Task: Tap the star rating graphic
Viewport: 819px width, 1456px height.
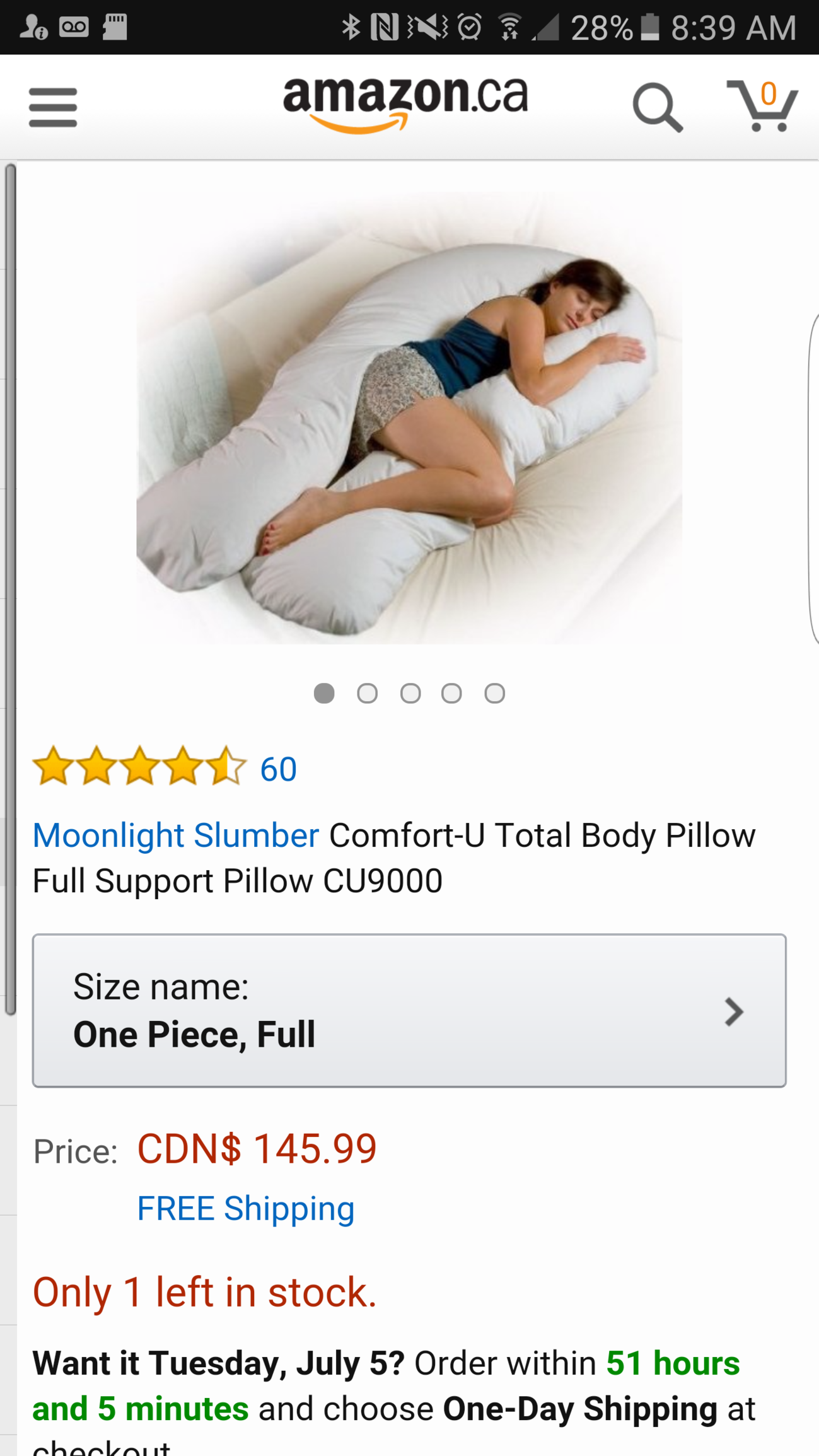Action: click(x=139, y=766)
